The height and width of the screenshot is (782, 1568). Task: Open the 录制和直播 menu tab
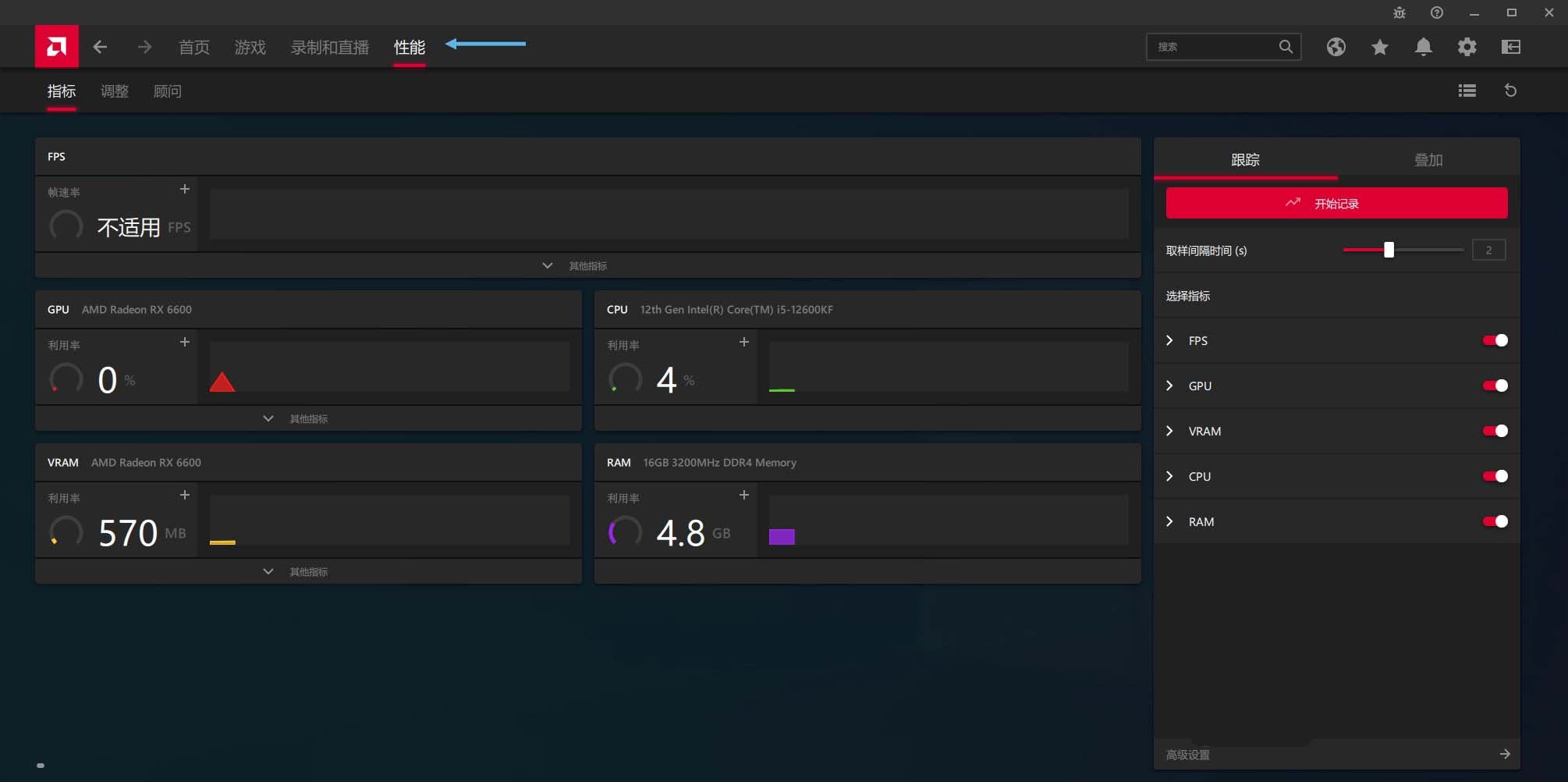[x=329, y=48]
